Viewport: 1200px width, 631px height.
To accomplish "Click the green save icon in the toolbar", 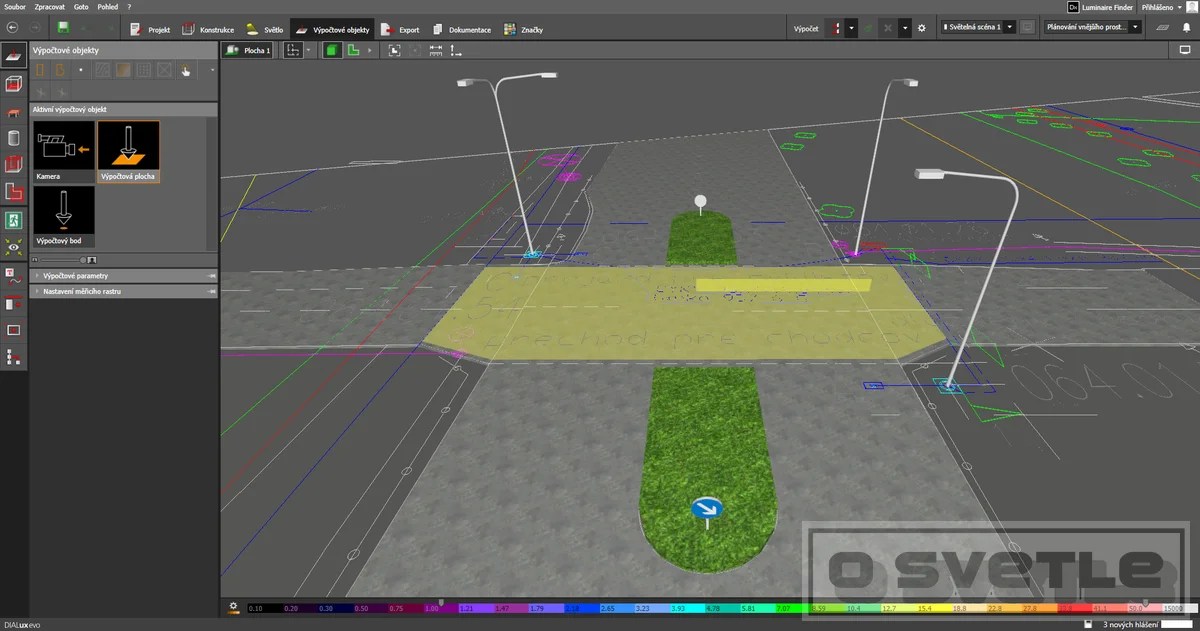I will pos(64,28).
